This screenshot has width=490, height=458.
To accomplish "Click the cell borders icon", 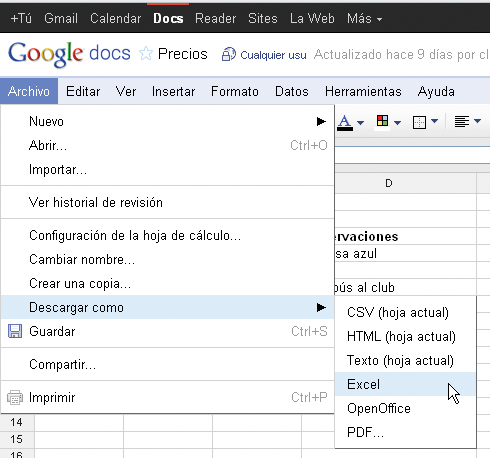I will coord(419,122).
